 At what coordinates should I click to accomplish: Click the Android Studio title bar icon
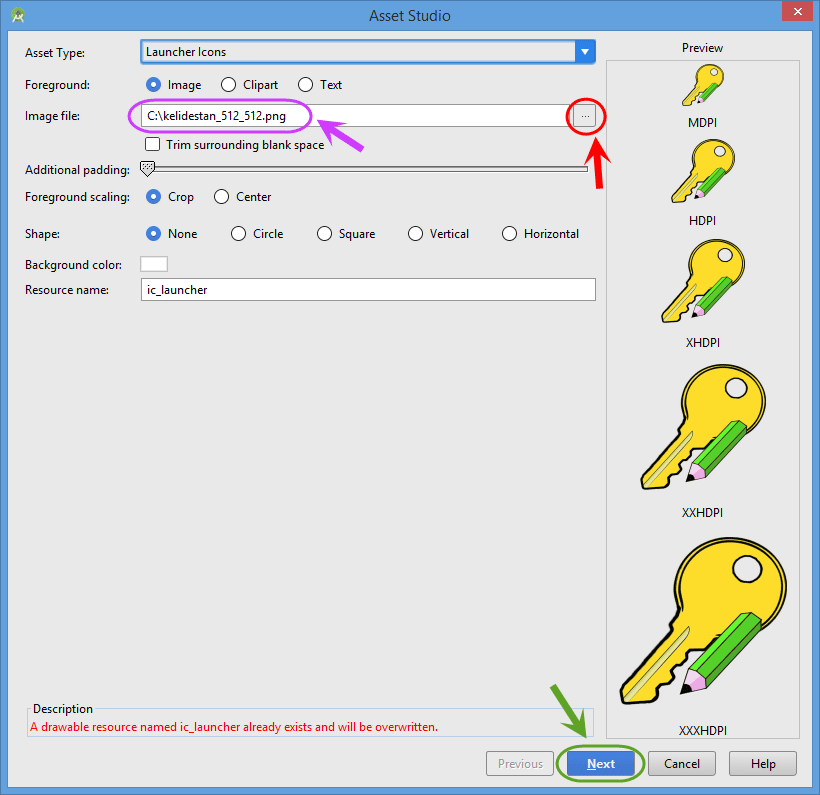tap(18, 15)
